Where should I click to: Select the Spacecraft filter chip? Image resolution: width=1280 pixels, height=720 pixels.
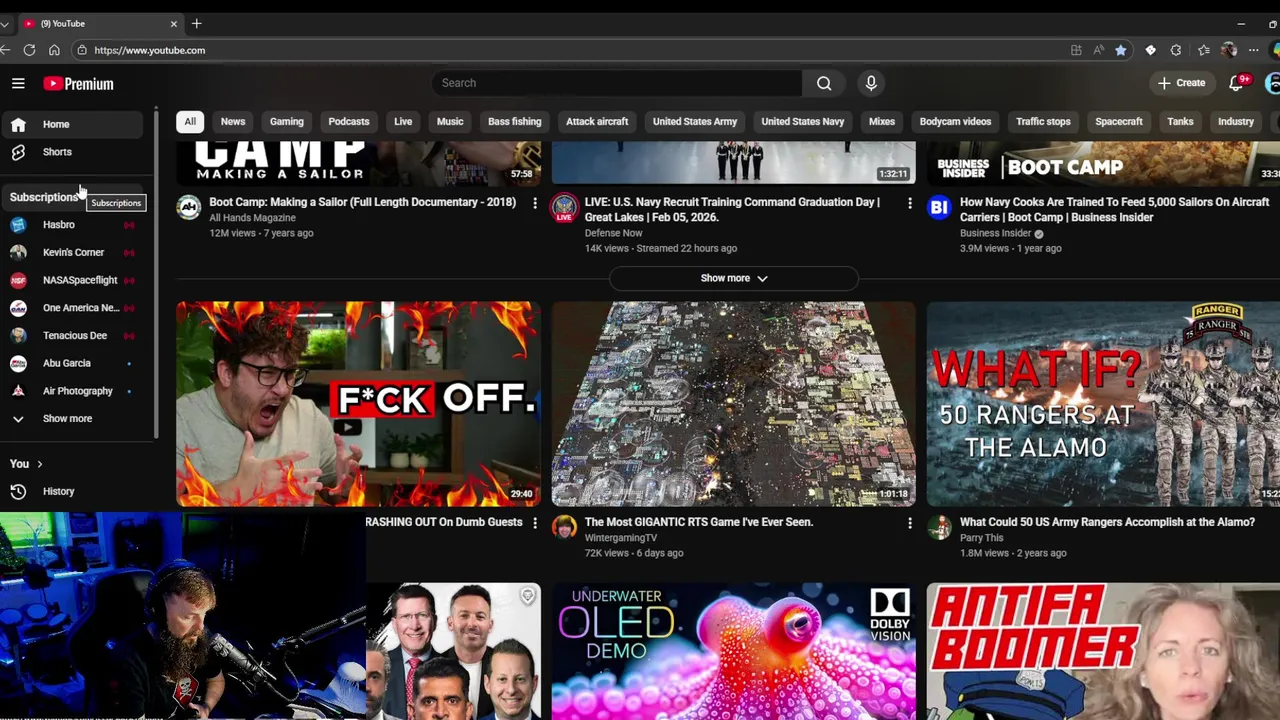[x=1119, y=122]
